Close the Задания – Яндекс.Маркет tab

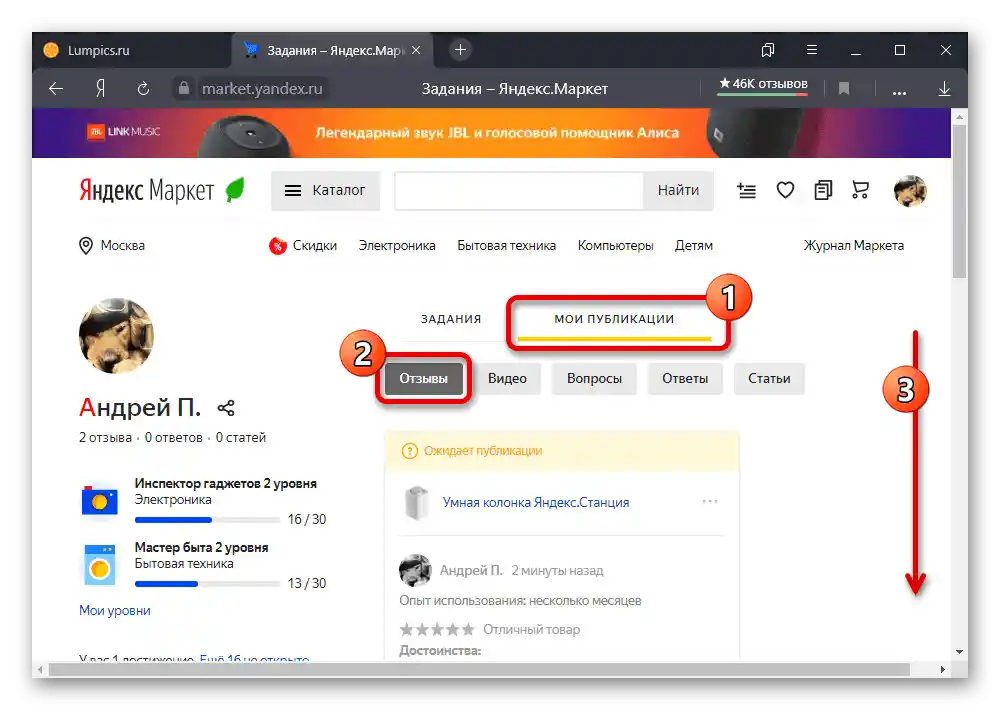416,50
